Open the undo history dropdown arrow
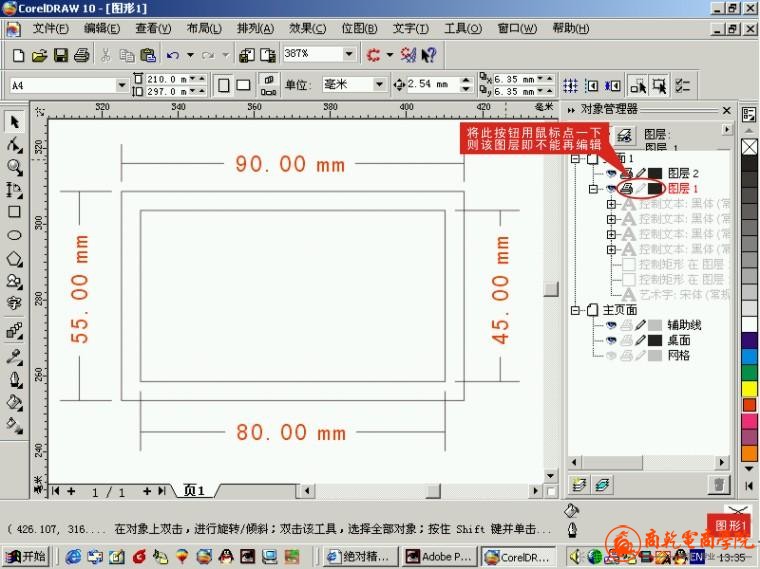 pyautogui.click(x=190, y=55)
